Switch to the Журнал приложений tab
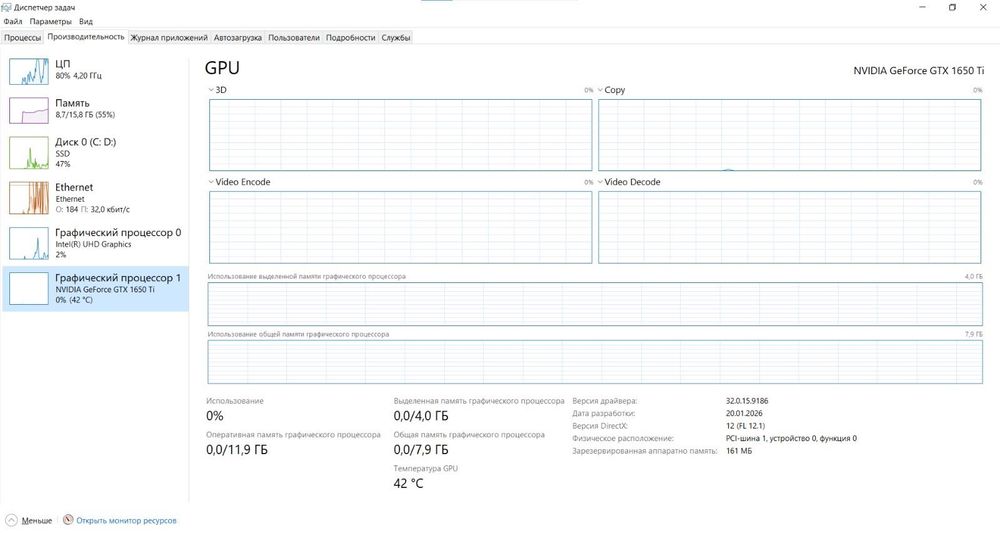Screen dimensions: 1000x534 [x=169, y=38]
